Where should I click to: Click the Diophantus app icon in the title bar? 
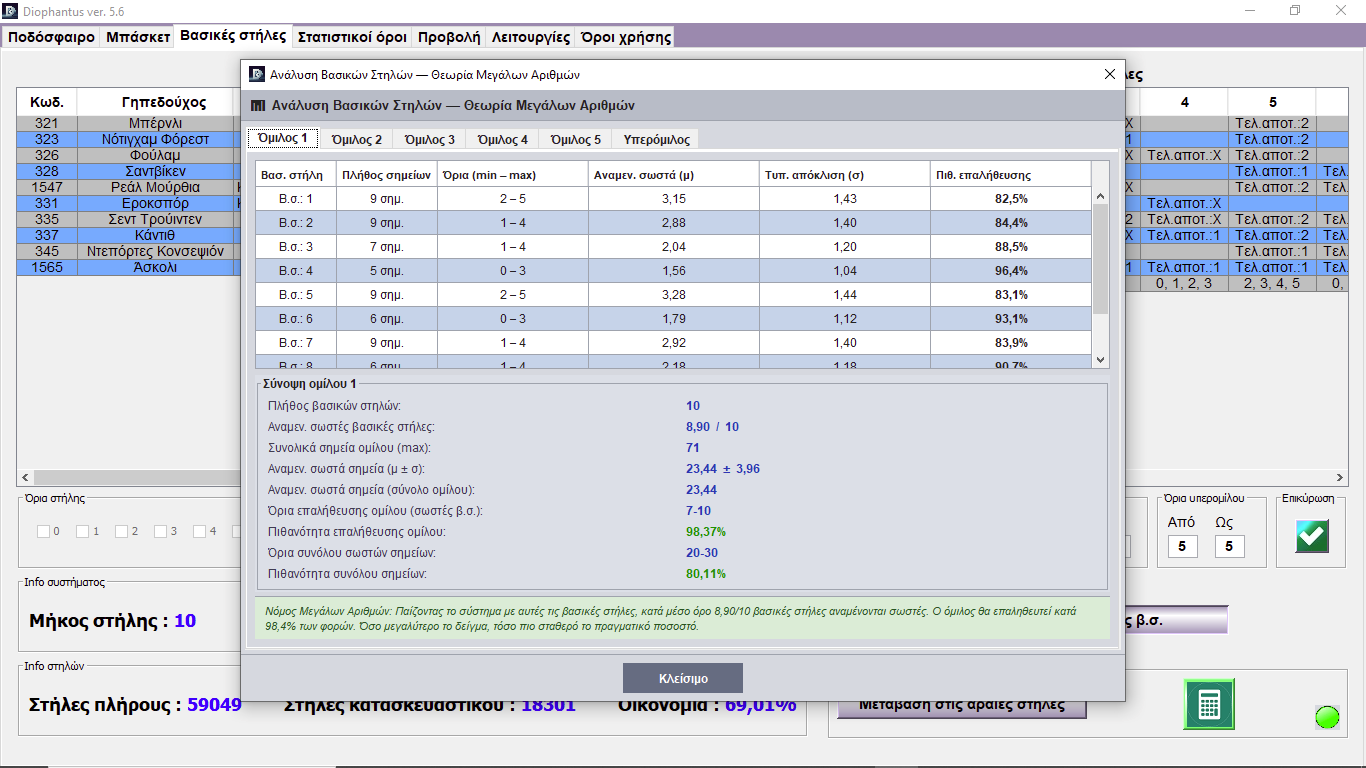point(11,10)
